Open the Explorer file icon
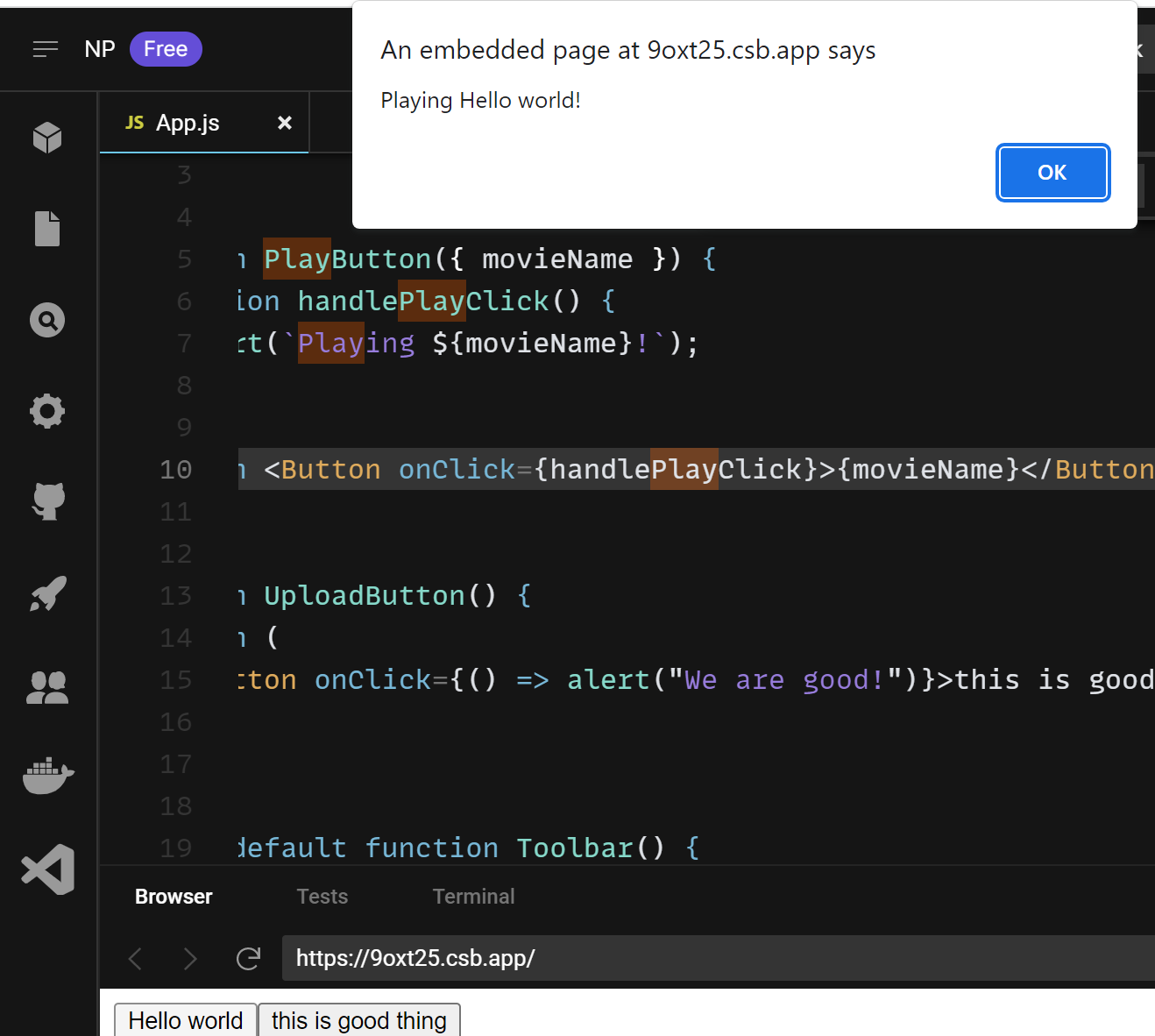The image size is (1155, 1036). pyautogui.click(x=47, y=229)
